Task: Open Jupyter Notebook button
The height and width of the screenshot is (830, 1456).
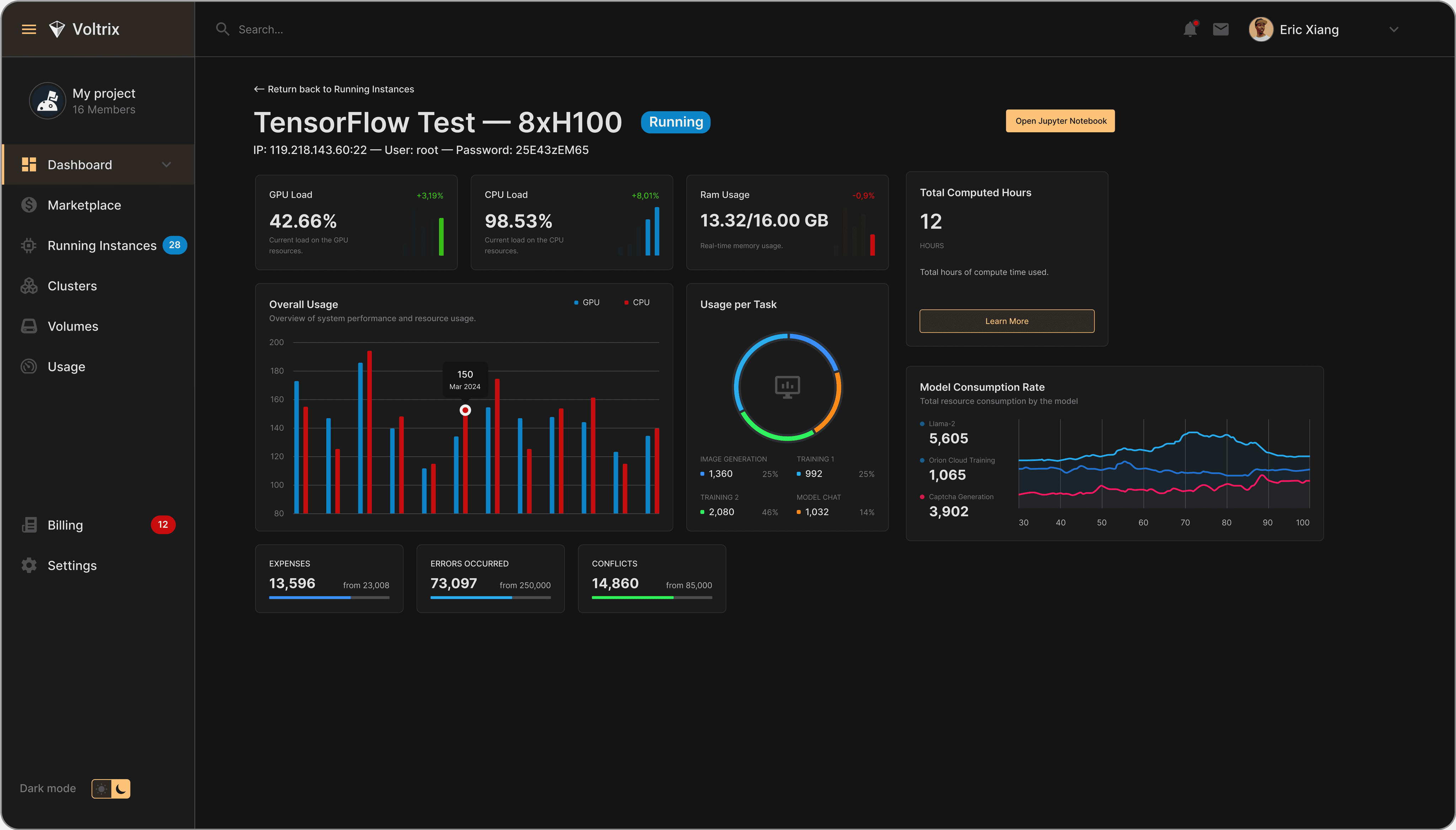Action: pyautogui.click(x=1060, y=121)
